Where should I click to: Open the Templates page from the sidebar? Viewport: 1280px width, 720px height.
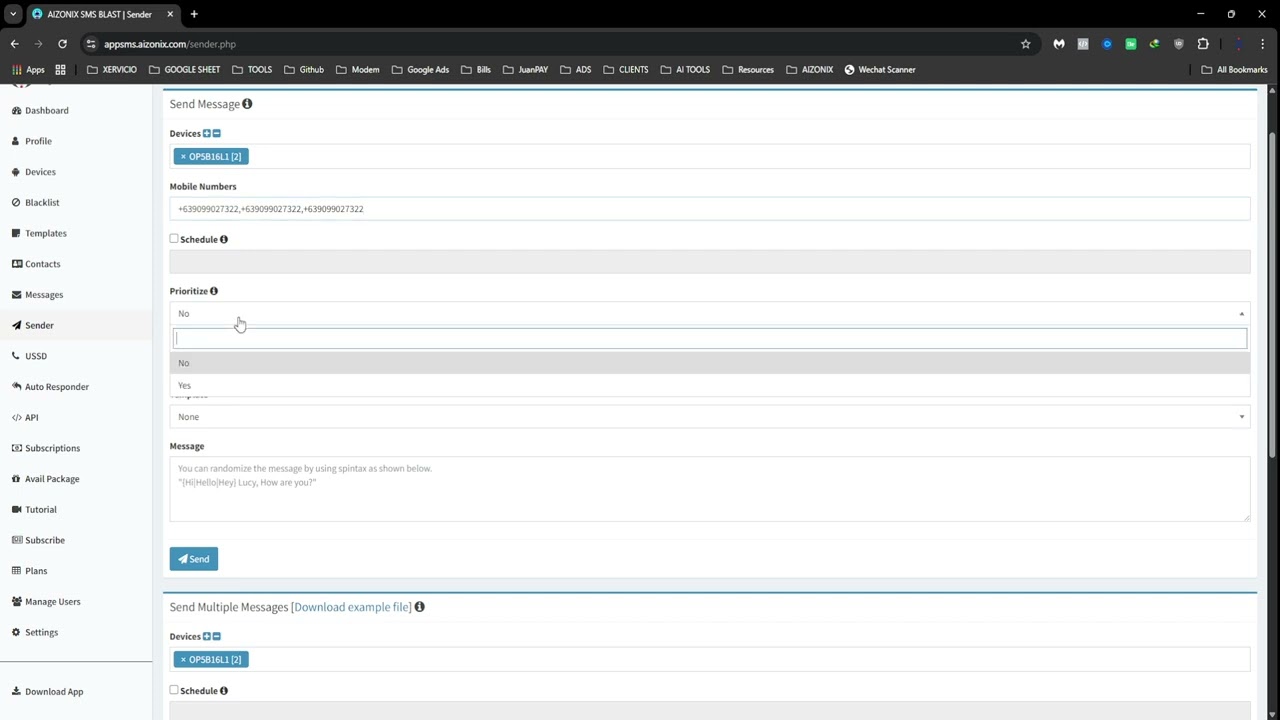point(39,233)
